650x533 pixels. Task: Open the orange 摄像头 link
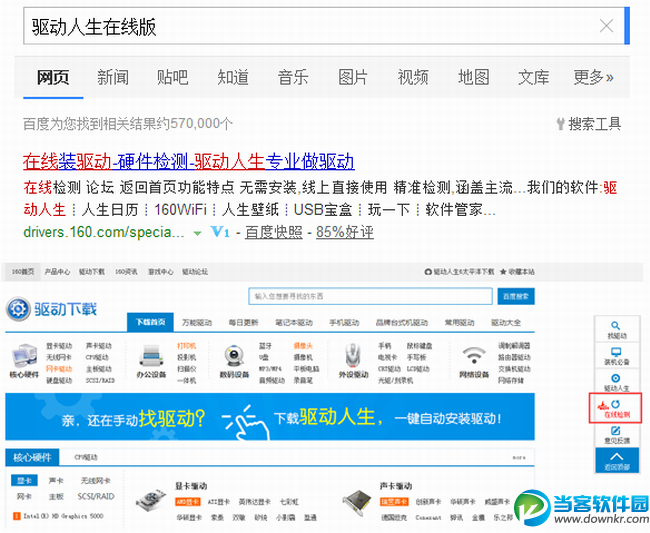point(303,346)
